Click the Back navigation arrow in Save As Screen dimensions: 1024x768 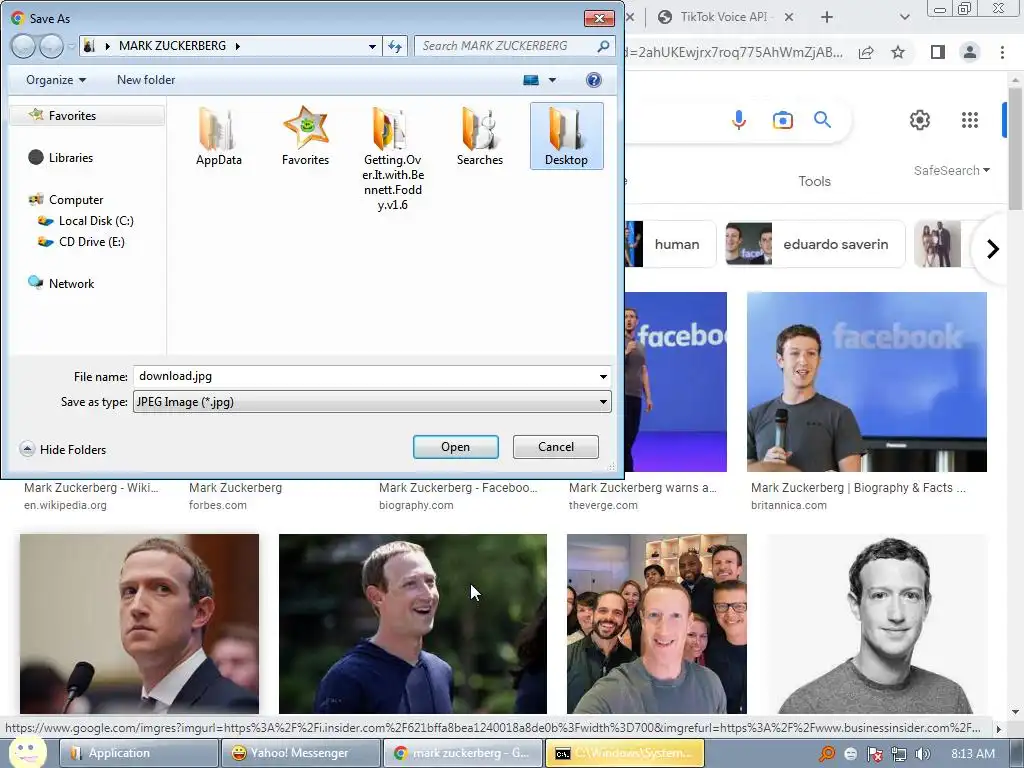(24, 46)
